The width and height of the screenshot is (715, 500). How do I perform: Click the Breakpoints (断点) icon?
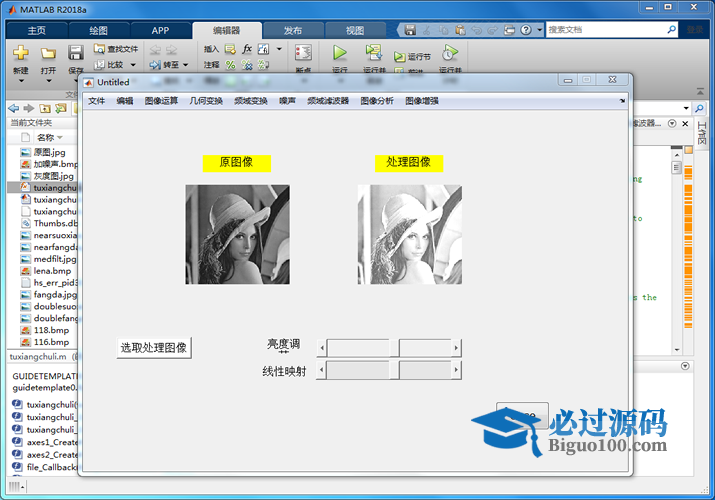pyautogui.click(x=303, y=53)
